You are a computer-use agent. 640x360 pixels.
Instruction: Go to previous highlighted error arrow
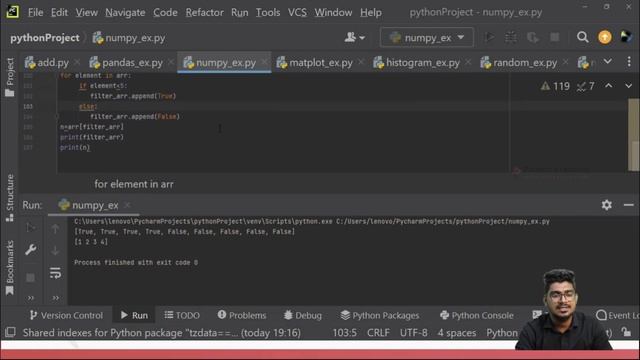coord(609,86)
